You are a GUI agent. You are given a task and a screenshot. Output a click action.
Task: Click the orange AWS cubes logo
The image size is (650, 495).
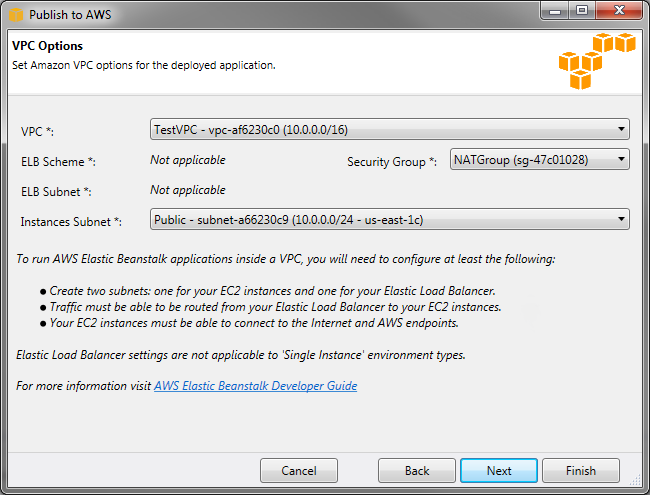[x=596, y=60]
